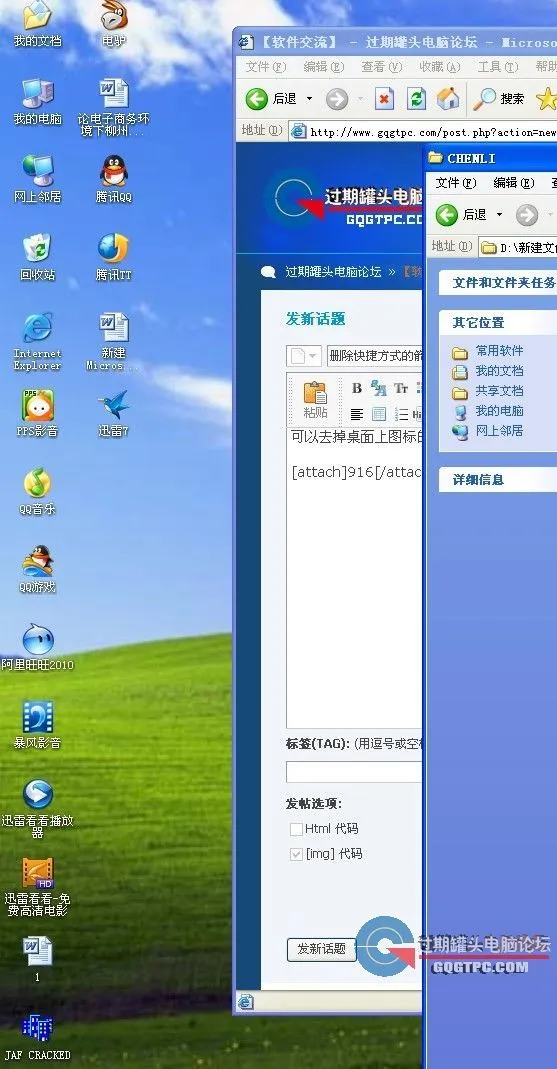Click the IE address bar URL field
557x1069 pixels.
click(423, 132)
